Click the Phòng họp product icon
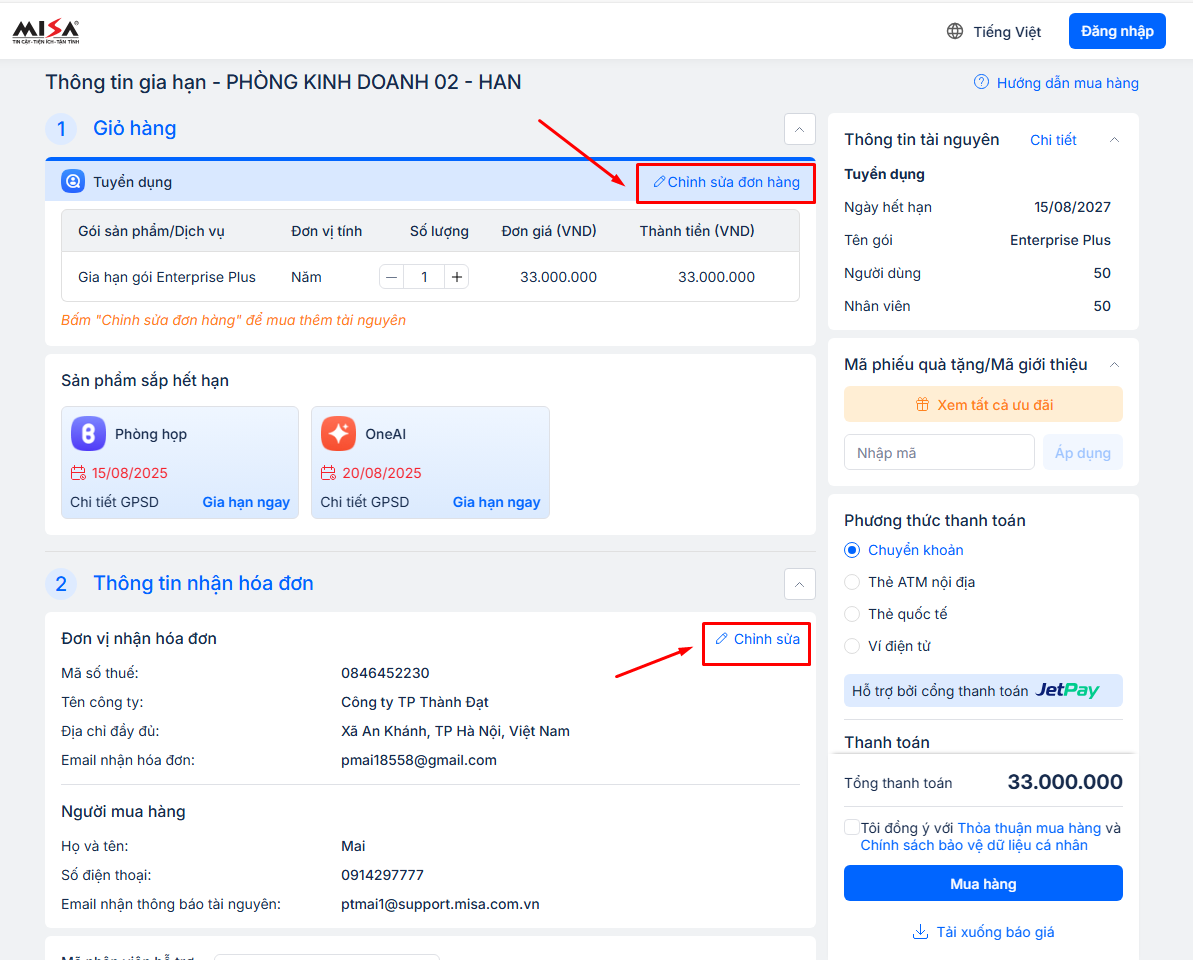The image size is (1193, 960). click(x=88, y=434)
